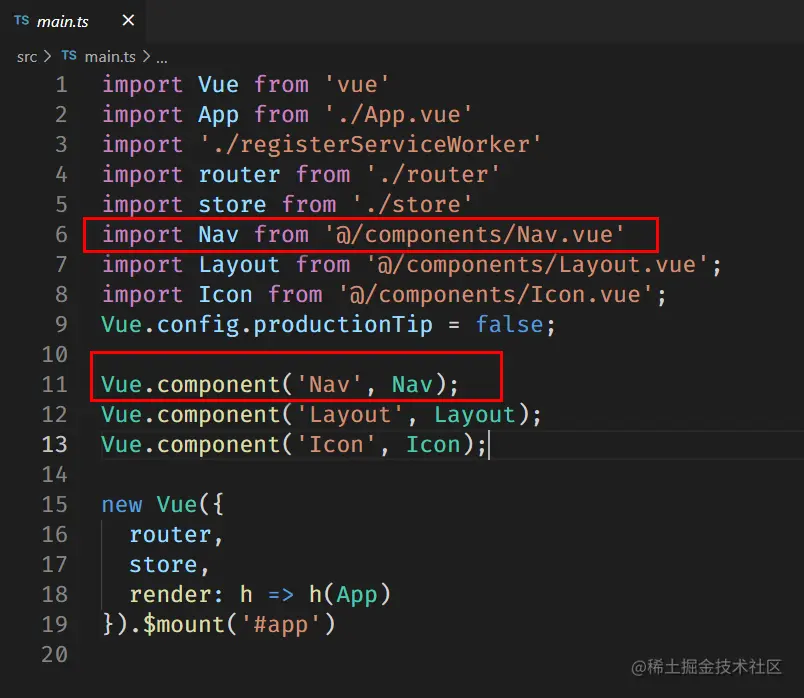Image resolution: width=804 pixels, height=698 pixels.
Task: Click the new keyword on line 15
Action: (122, 504)
